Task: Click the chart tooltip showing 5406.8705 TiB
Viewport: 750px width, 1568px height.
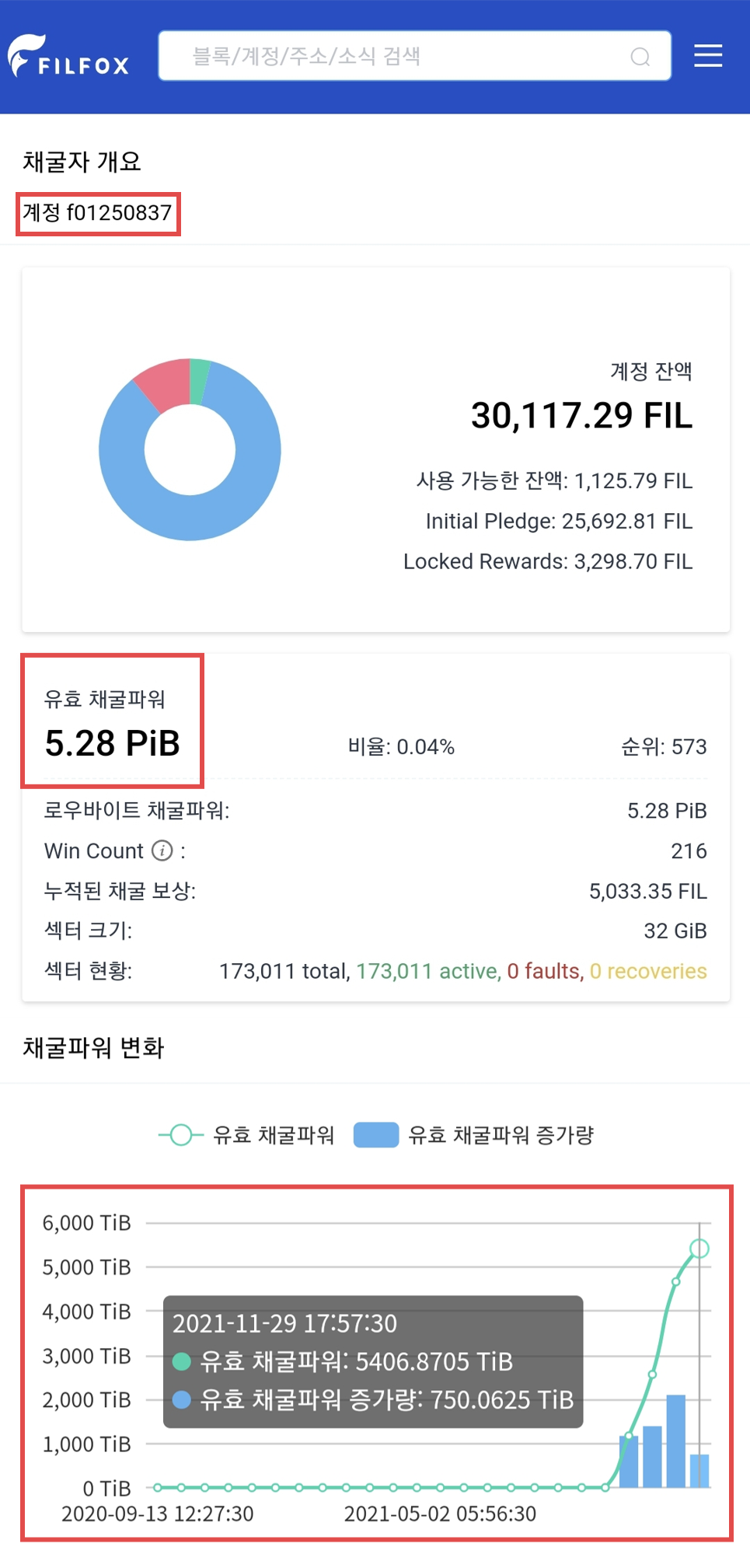Action: tap(373, 1361)
